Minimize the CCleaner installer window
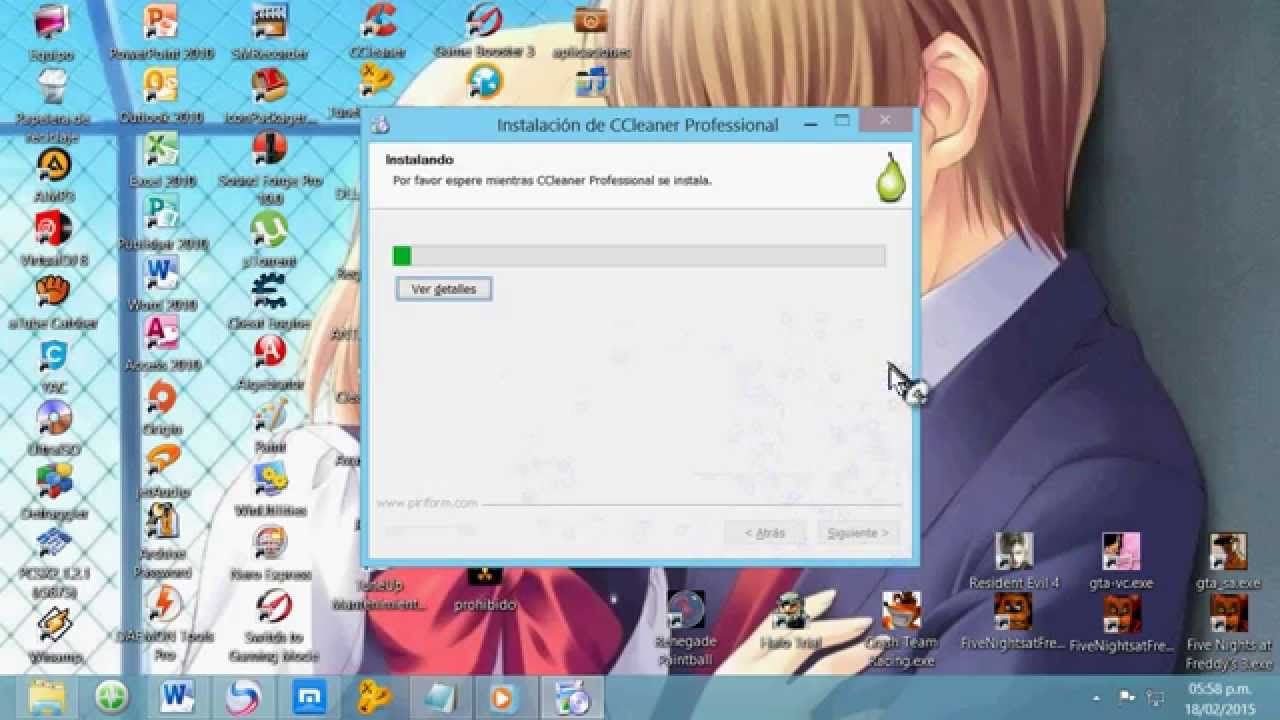 (809, 122)
